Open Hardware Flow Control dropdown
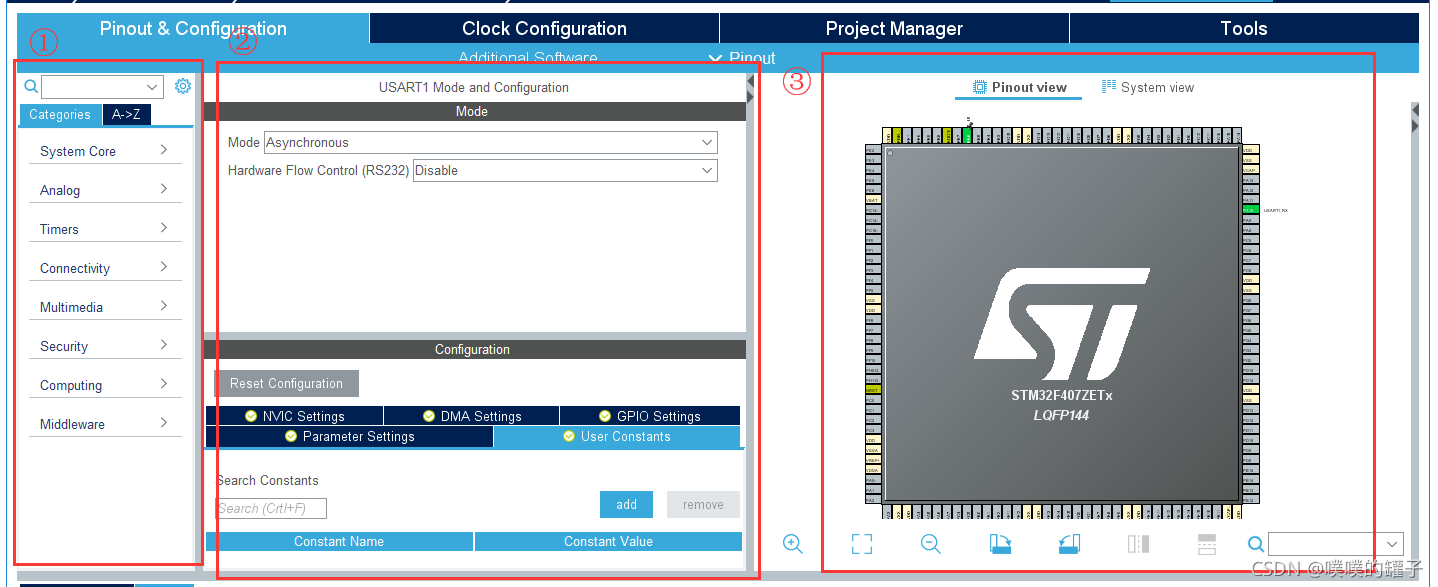 (565, 171)
